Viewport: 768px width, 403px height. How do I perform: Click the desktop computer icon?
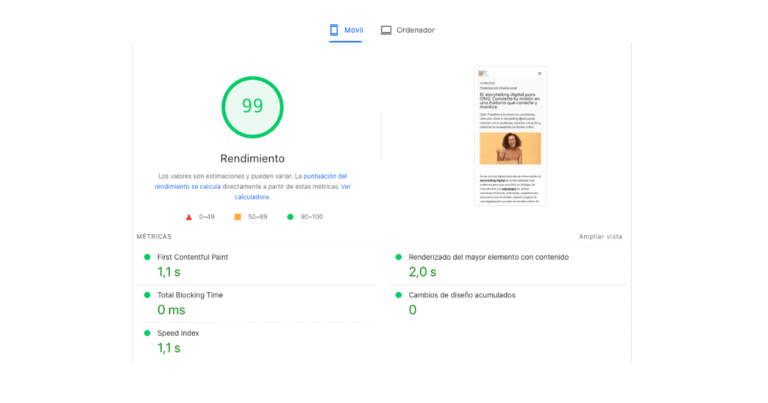point(386,30)
